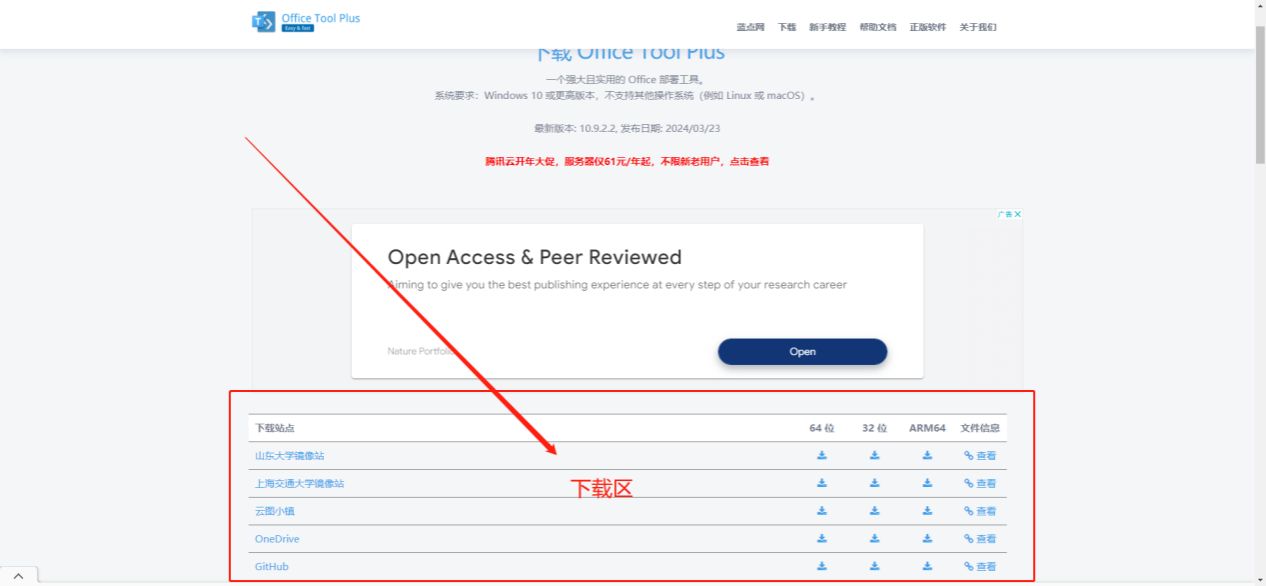Click the blue Open ad button
The width and height of the screenshot is (1266, 586).
coord(802,351)
